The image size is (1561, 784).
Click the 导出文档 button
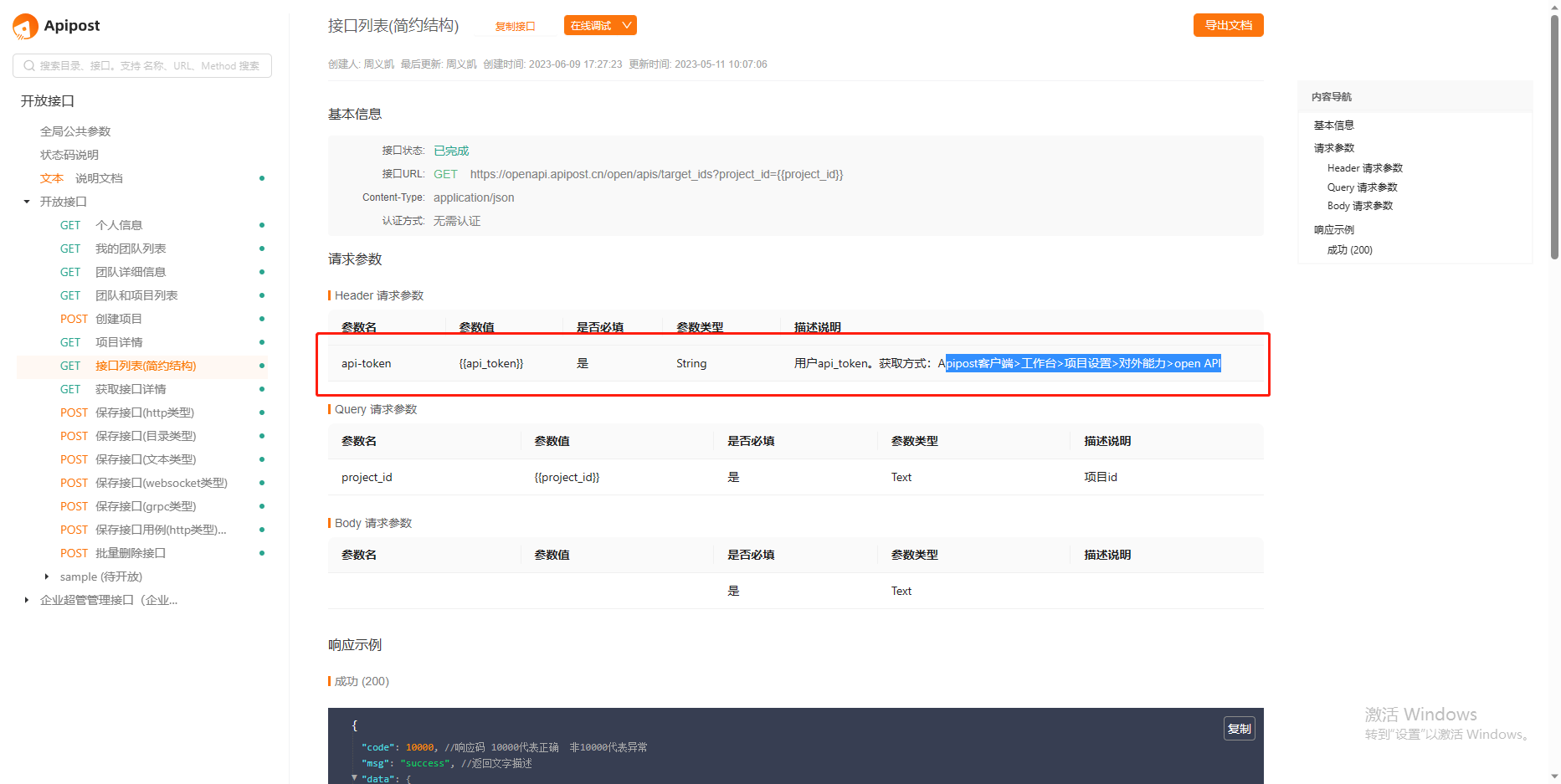(1228, 25)
